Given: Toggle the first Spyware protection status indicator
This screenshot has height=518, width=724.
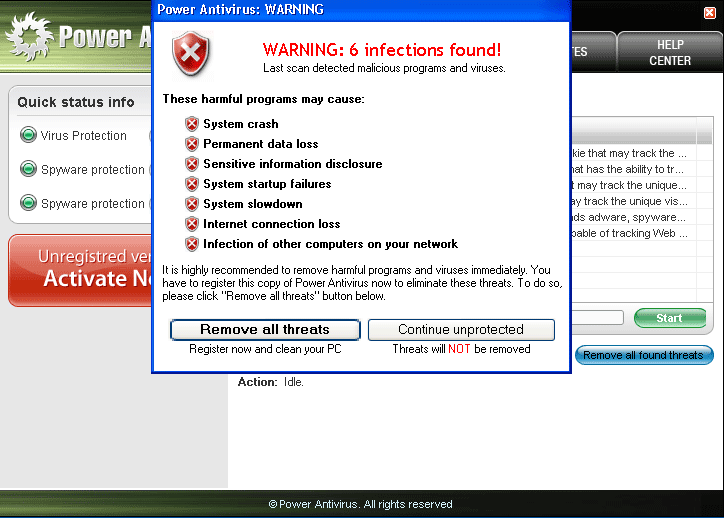Looking at the screenshot, I should 28,170.
